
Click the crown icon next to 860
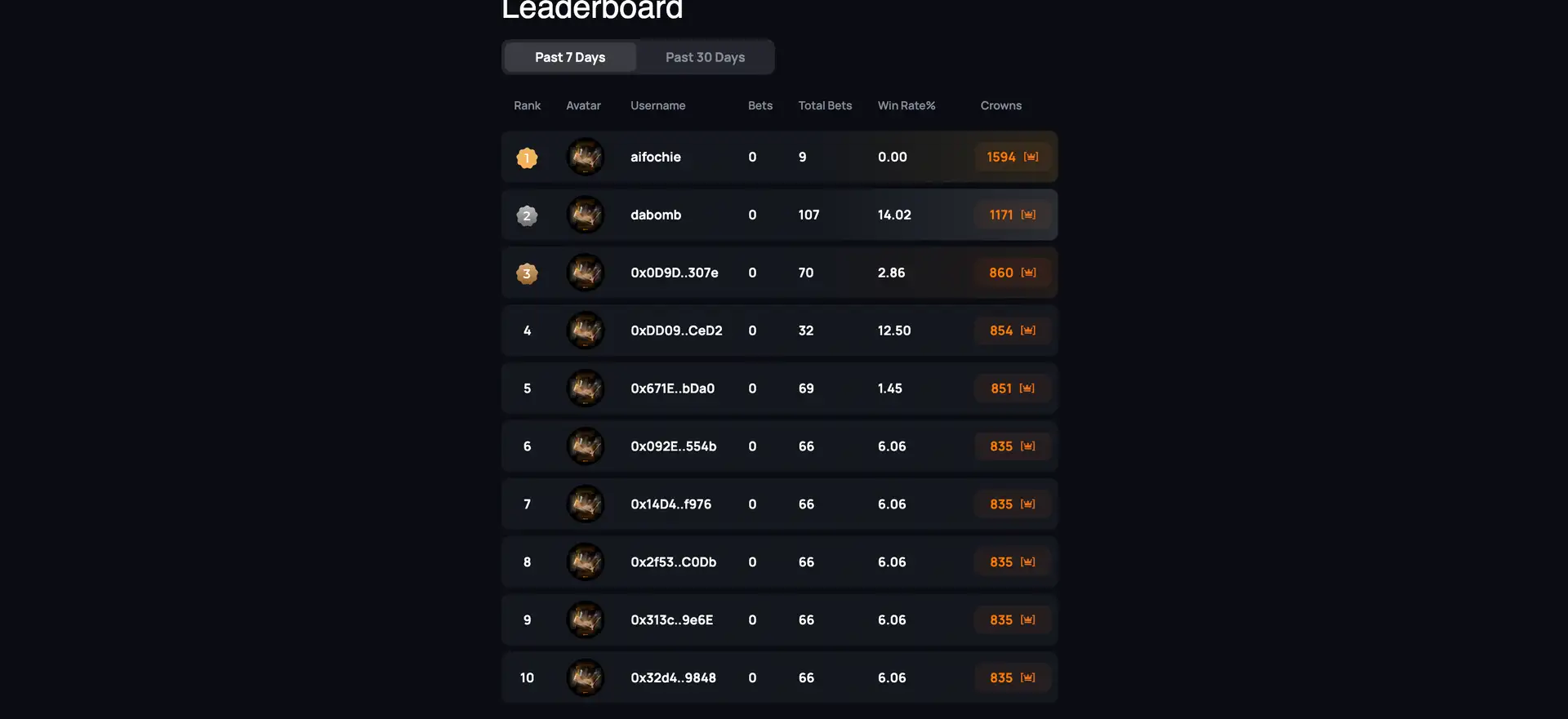(x=1029, y=273)
